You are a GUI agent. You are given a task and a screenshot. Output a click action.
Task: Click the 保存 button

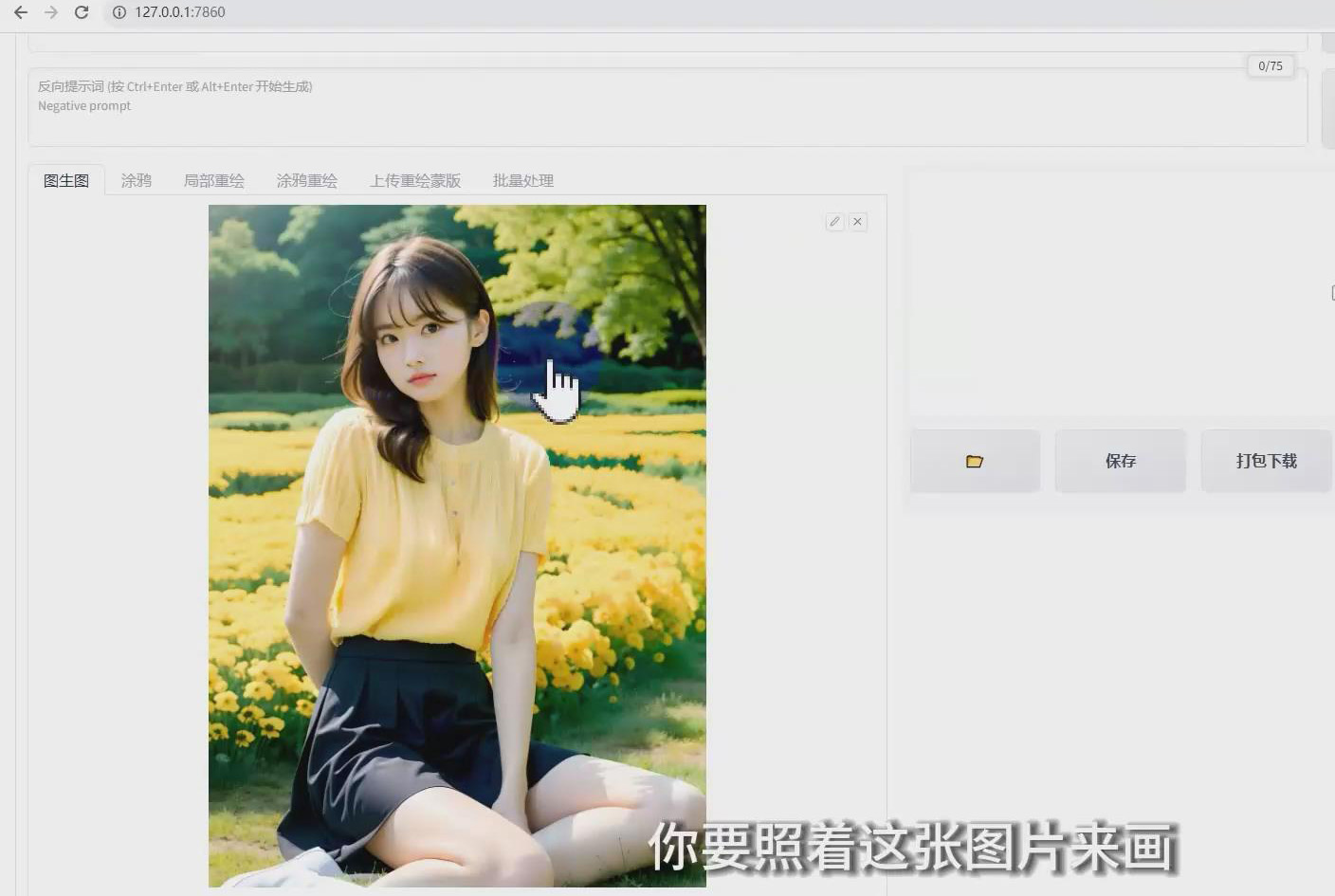(x=1121, y=461)
